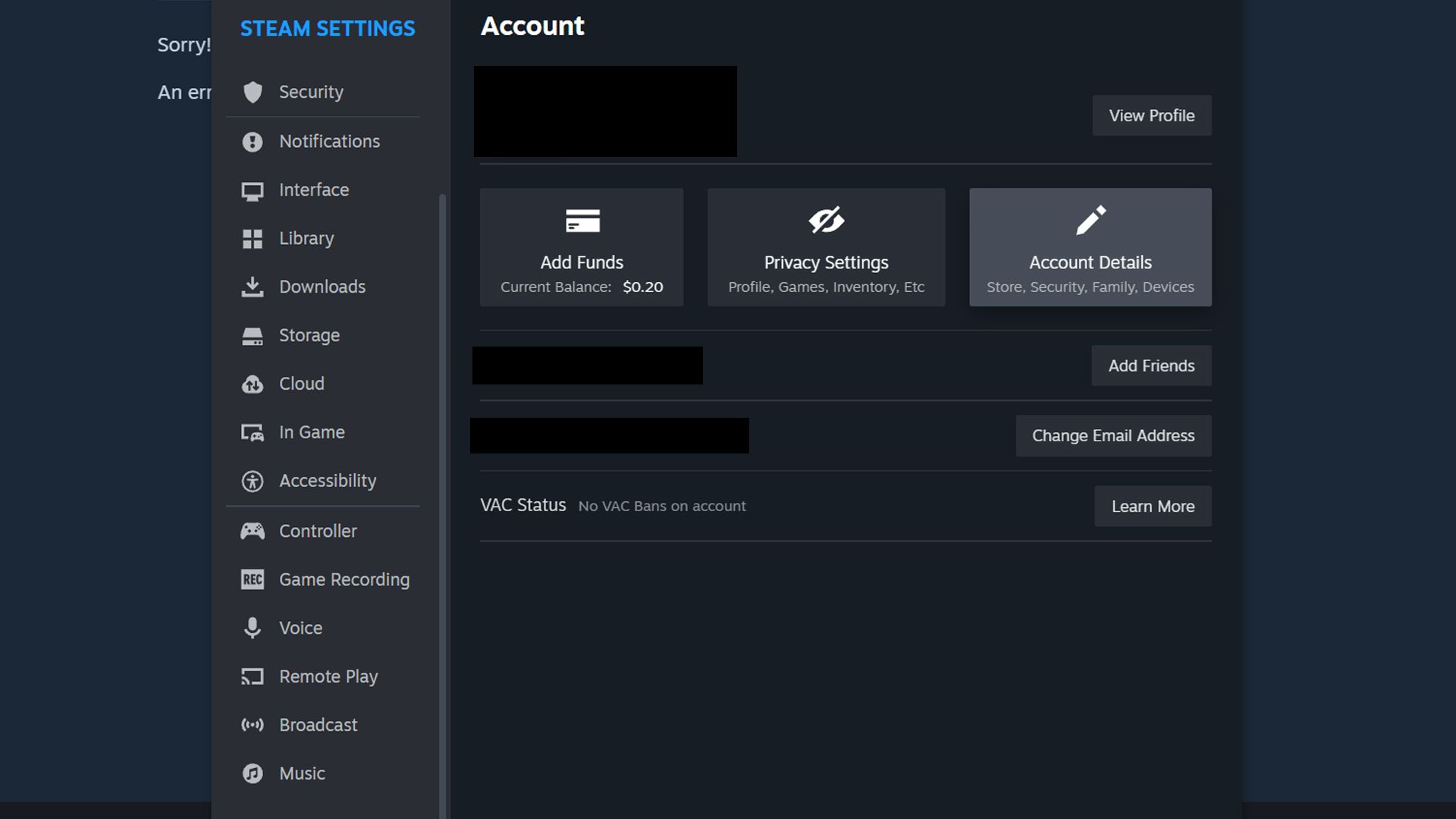Viewport: 1456px width, 819px height.
Task: Open the Add Funds tile
Action: tap(582, 247)
